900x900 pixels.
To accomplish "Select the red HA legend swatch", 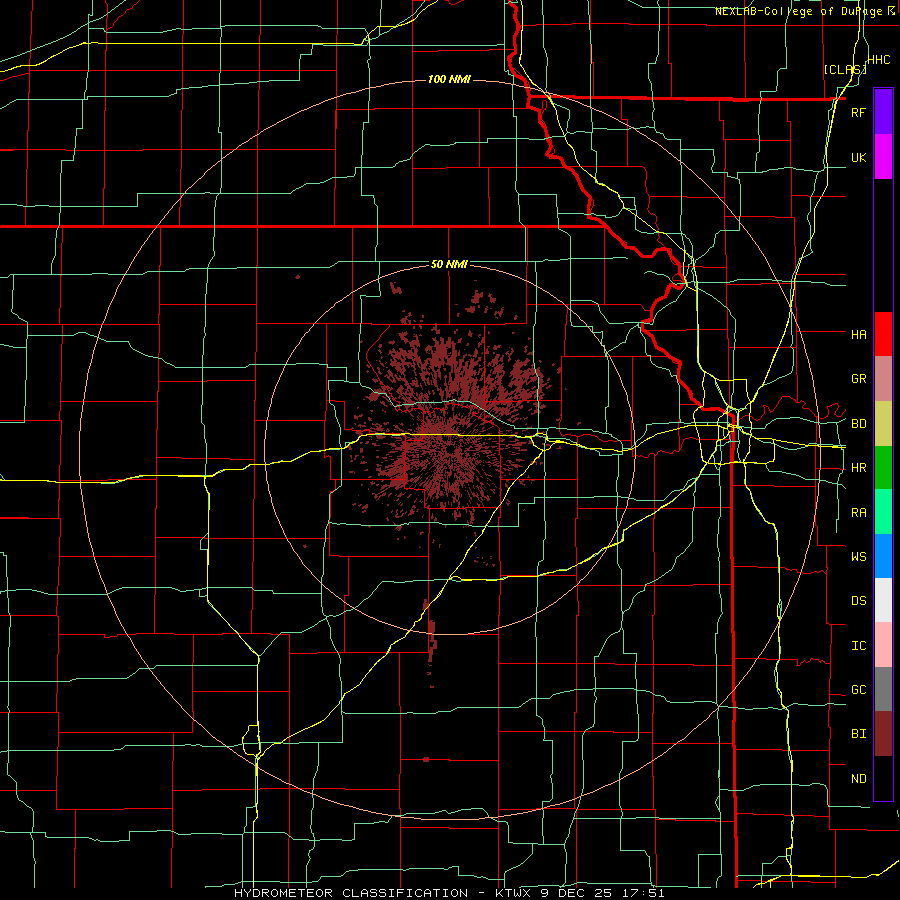I will coord(883,334).
